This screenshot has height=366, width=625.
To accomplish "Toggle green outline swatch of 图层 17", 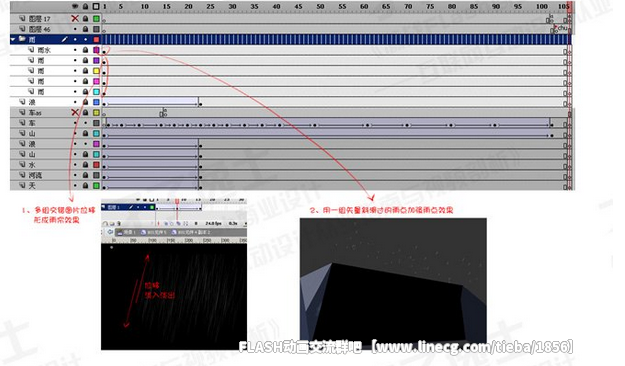I will click(x=96, y=18).
